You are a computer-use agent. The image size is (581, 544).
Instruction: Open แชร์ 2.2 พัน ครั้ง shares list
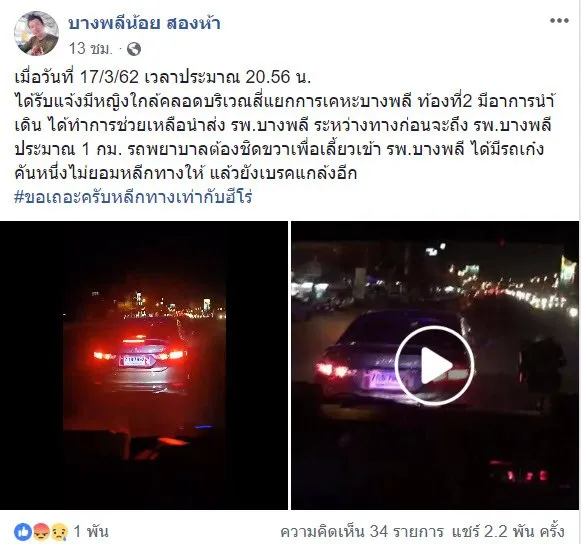click(508, 532)
